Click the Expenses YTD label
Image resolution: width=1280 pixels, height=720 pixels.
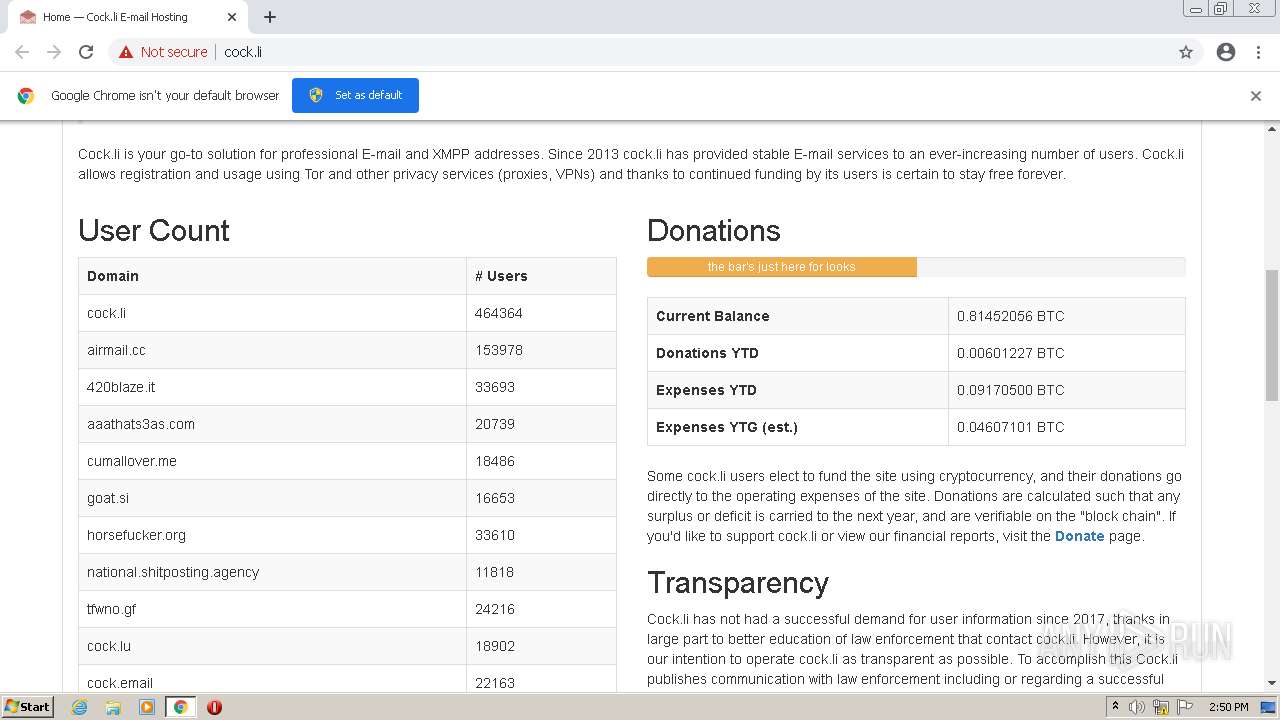click(706, 390)
